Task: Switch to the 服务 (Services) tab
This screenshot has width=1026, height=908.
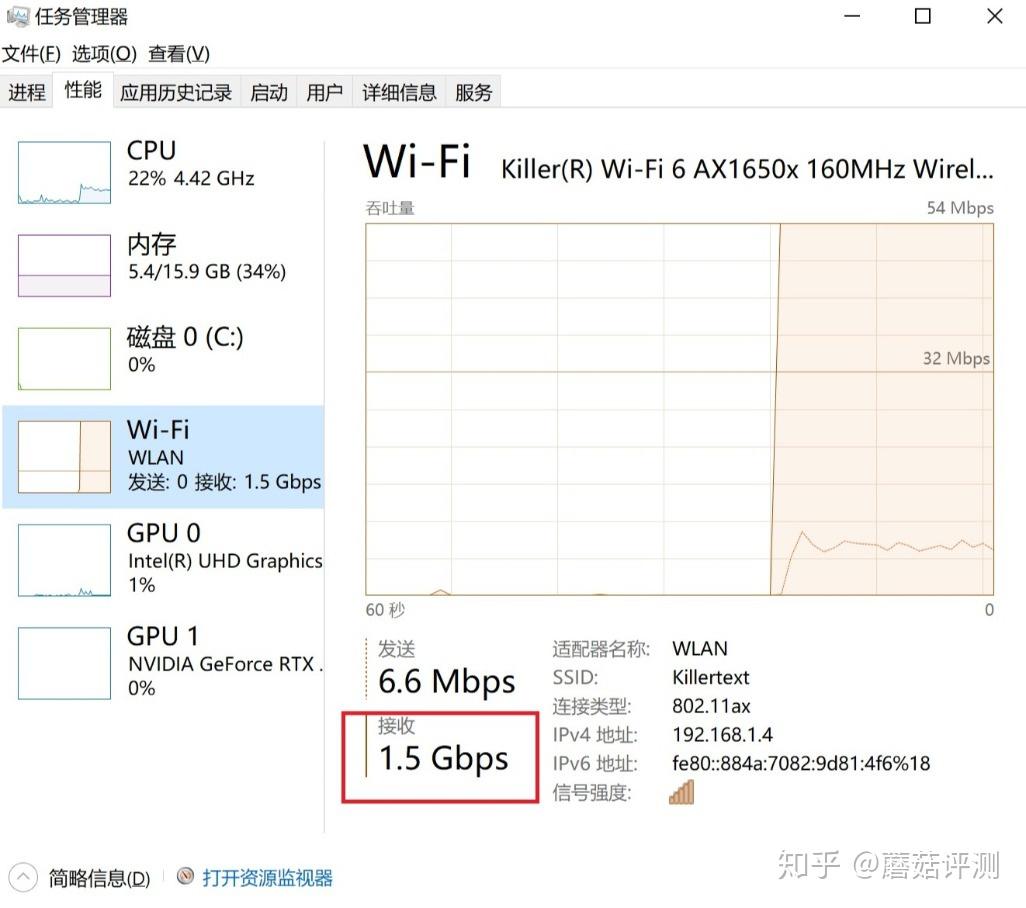Action: point(473,91)
